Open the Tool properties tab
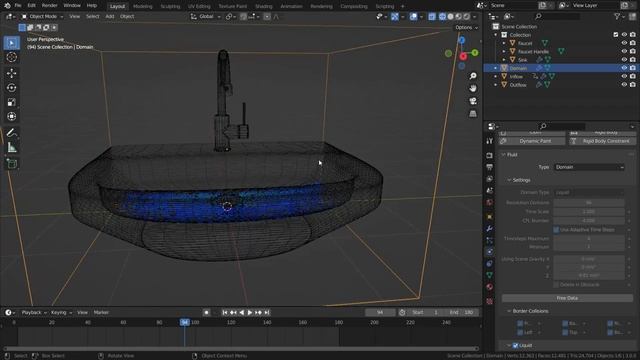 click(x=489, y=141)
